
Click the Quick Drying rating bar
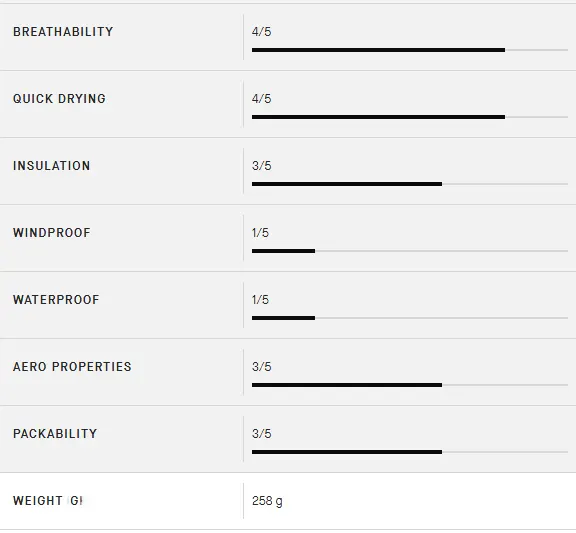(x=410, y=117)
